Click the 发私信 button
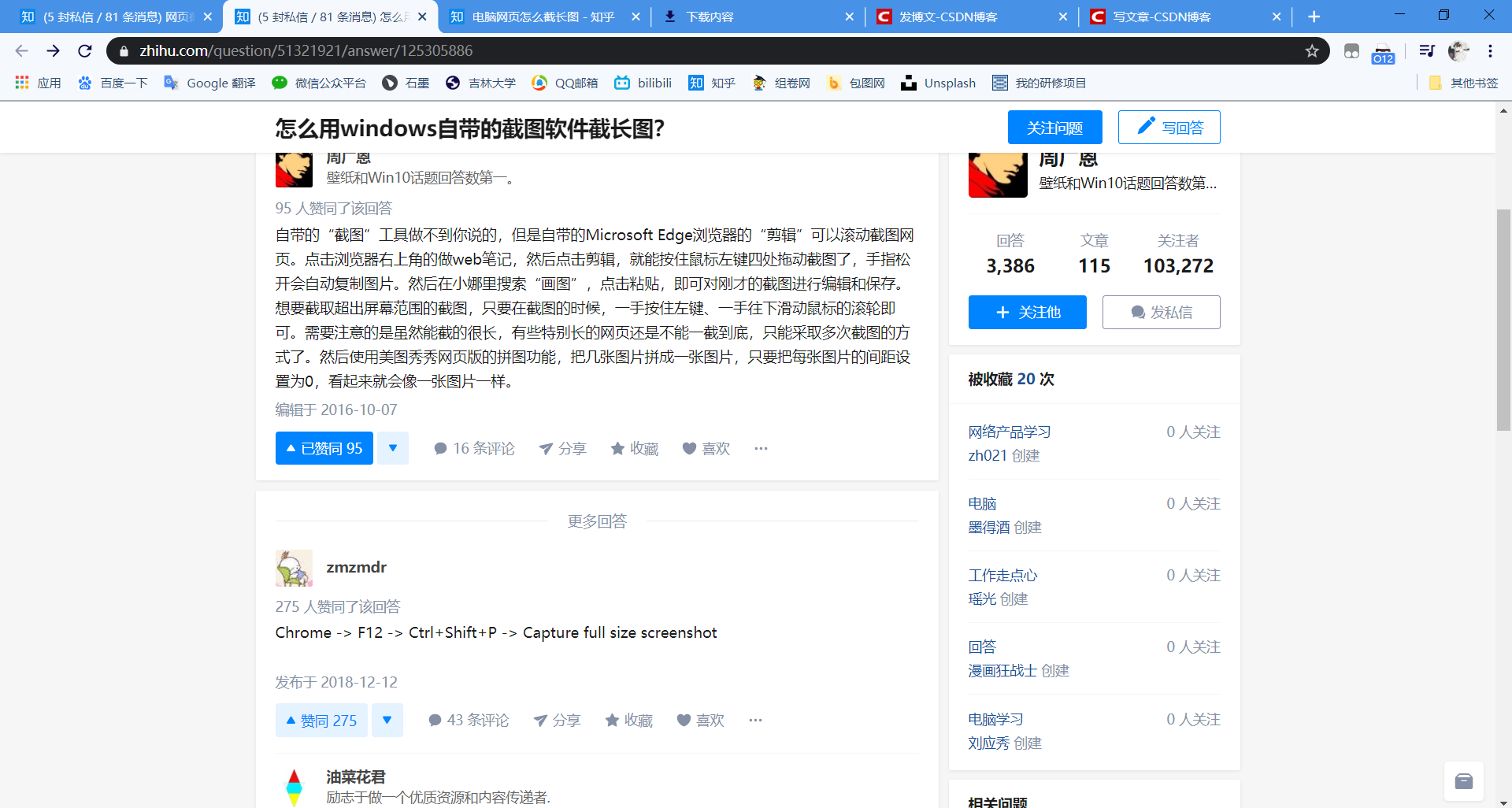This screenshot has width=1512, height=808. (x=1161, y=312)
